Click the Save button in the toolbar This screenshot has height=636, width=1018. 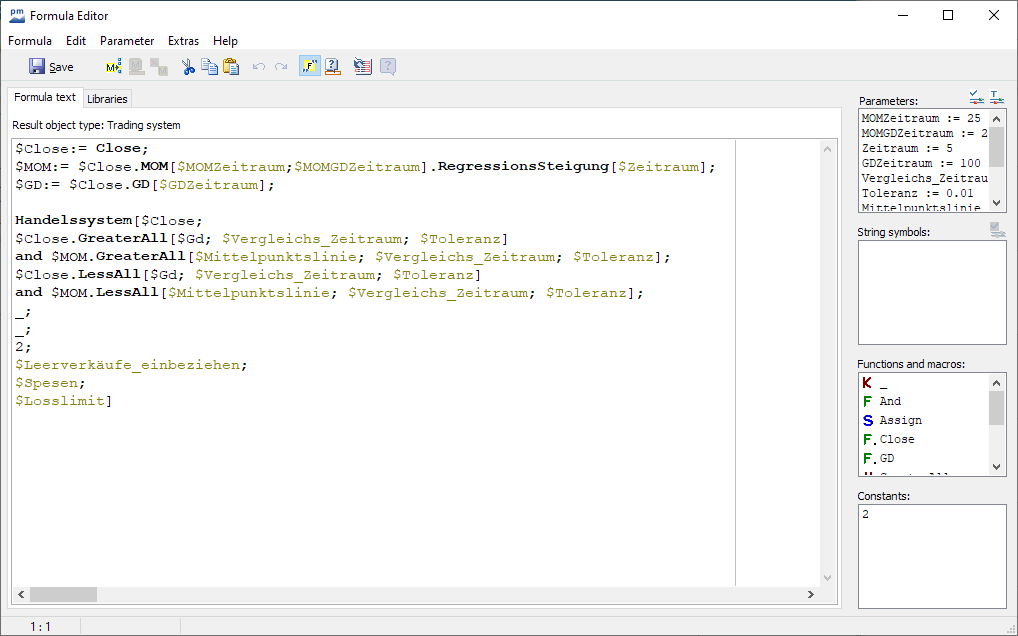pos(51,67)
